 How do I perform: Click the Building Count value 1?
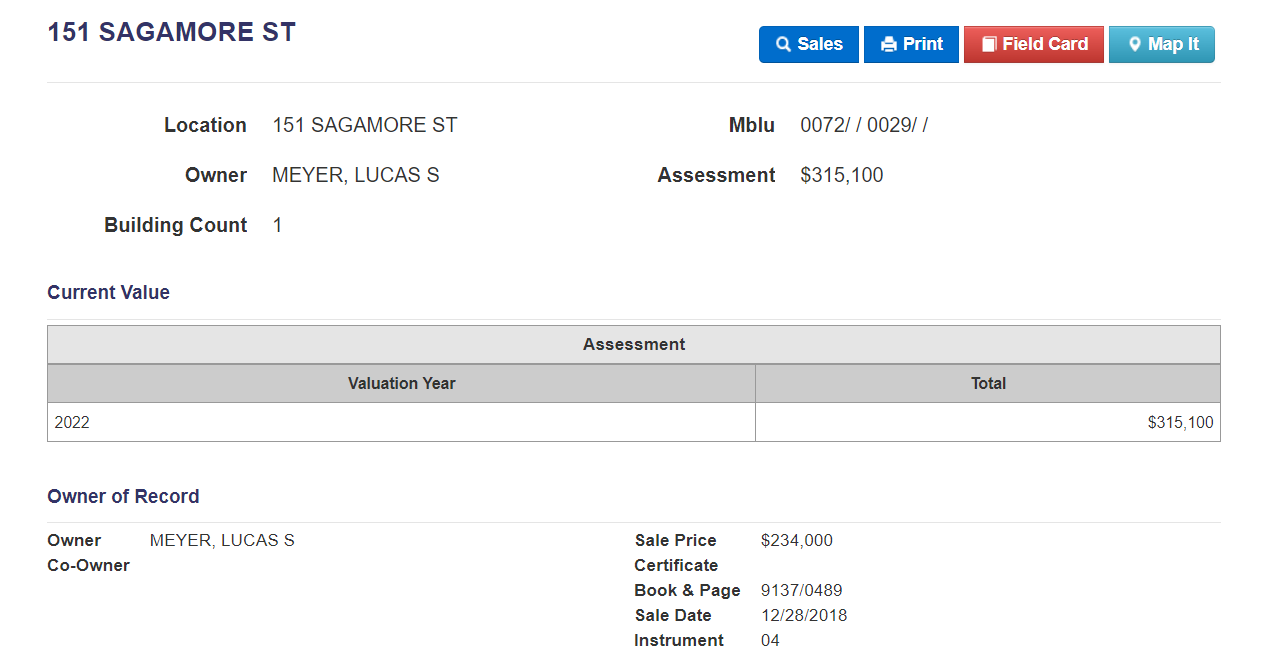278,225
